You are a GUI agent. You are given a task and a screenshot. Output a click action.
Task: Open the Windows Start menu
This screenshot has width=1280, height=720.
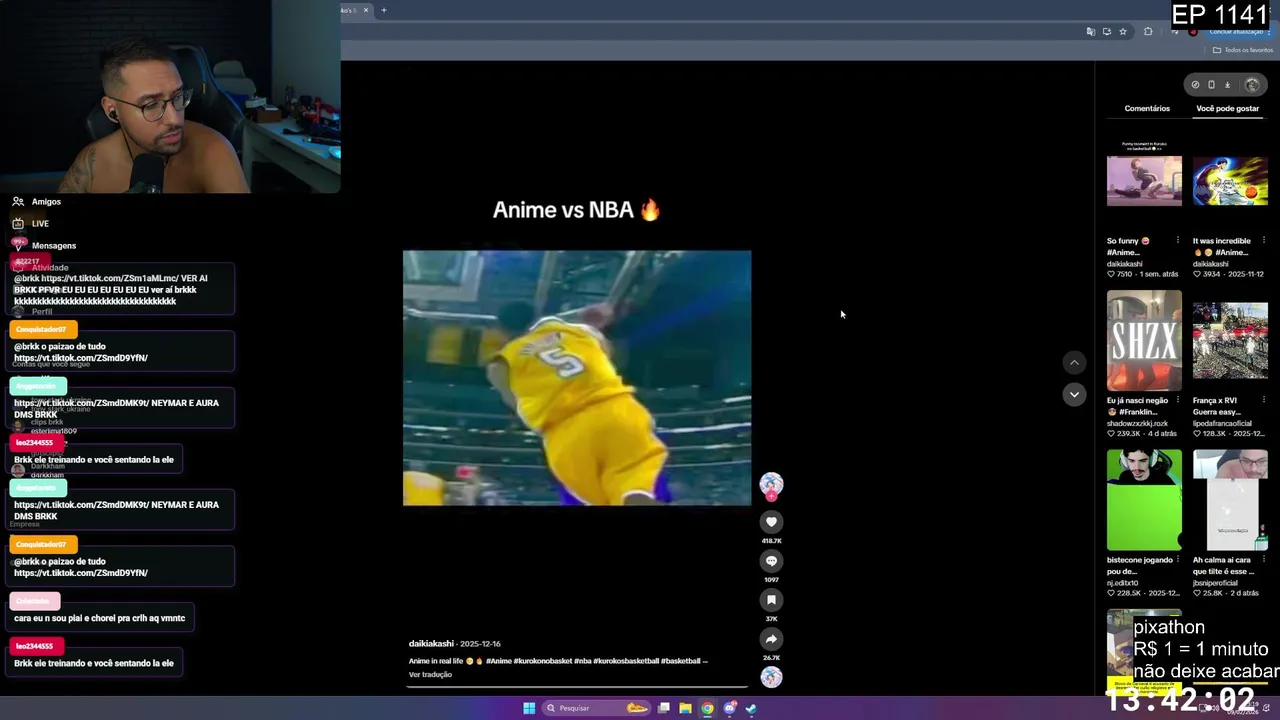(529, 708)
